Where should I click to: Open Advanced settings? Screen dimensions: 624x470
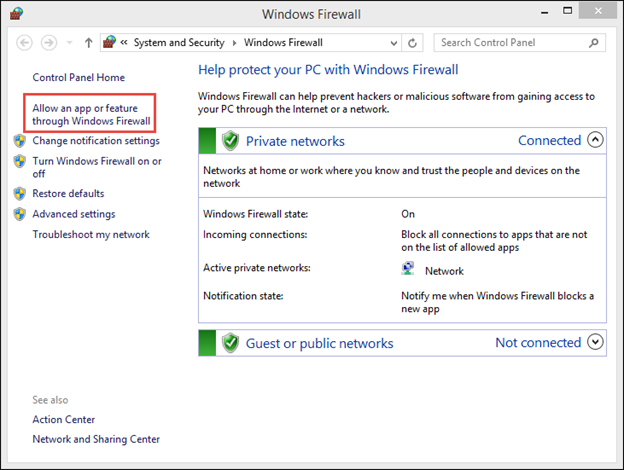coord(74,214)
